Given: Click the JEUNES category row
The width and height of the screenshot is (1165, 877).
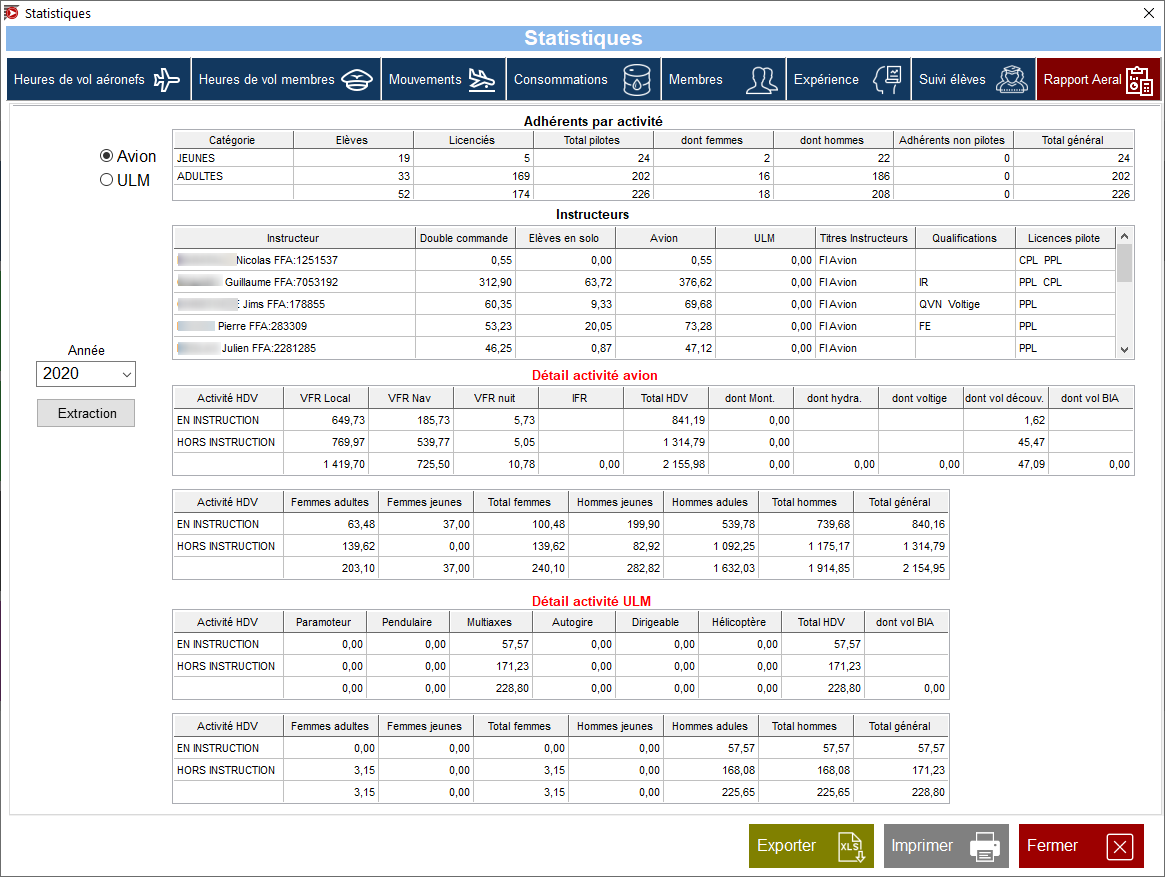Looking at the screenshot, I should point(653,158).
